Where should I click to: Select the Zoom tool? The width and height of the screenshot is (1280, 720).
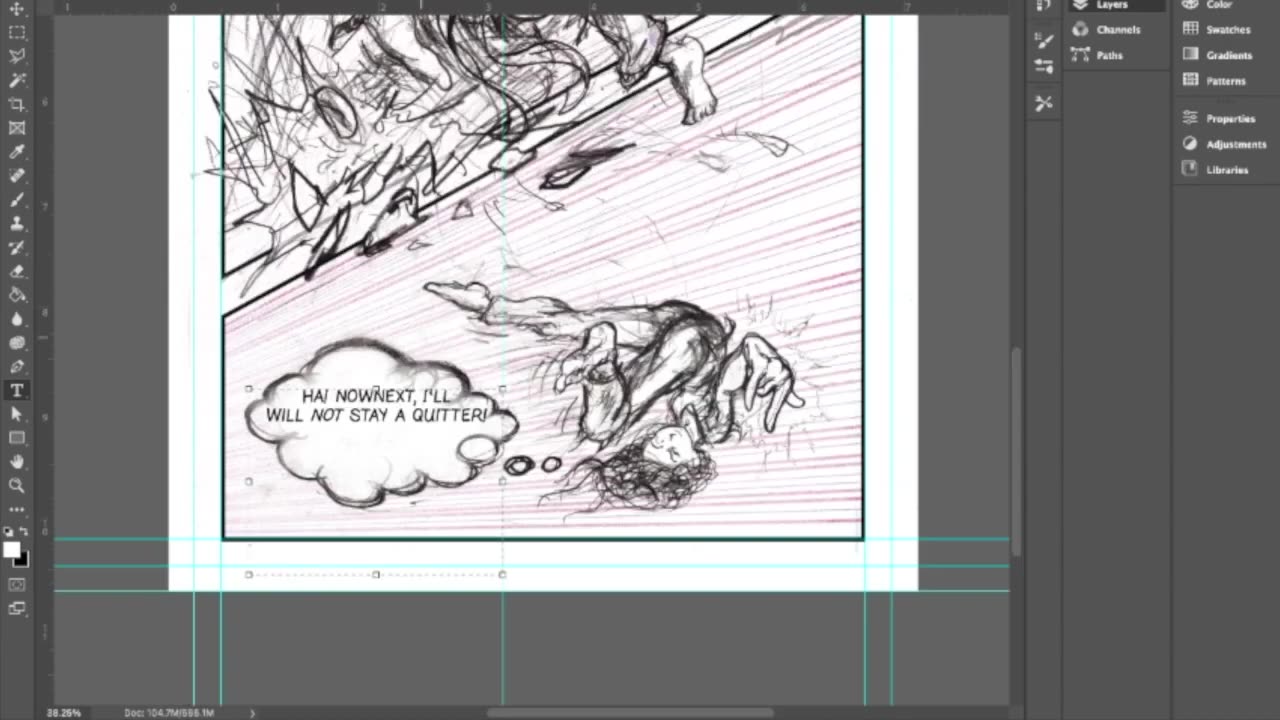click(17, 486)
